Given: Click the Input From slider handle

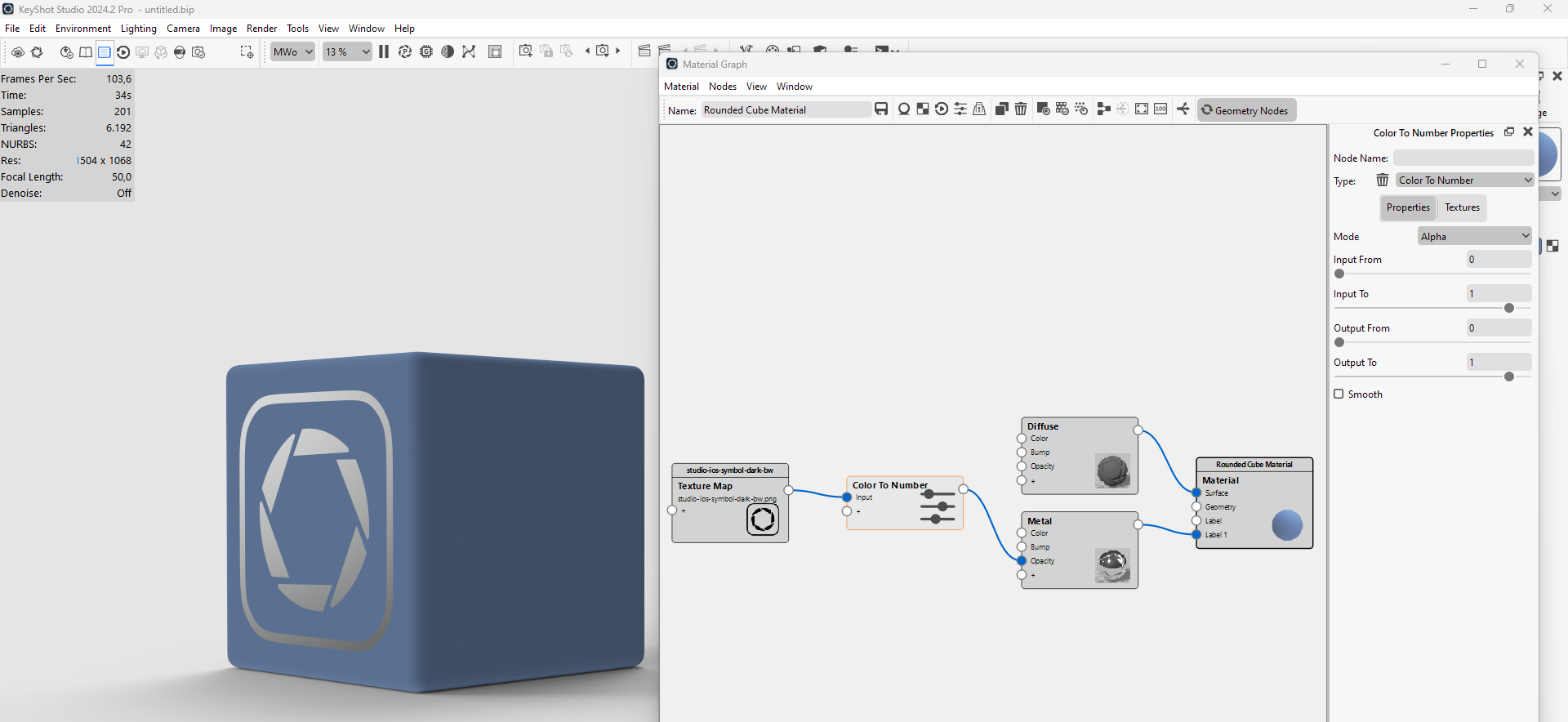Looking at the screenshot, I should pyautogui.click(x=1339, y=274).
